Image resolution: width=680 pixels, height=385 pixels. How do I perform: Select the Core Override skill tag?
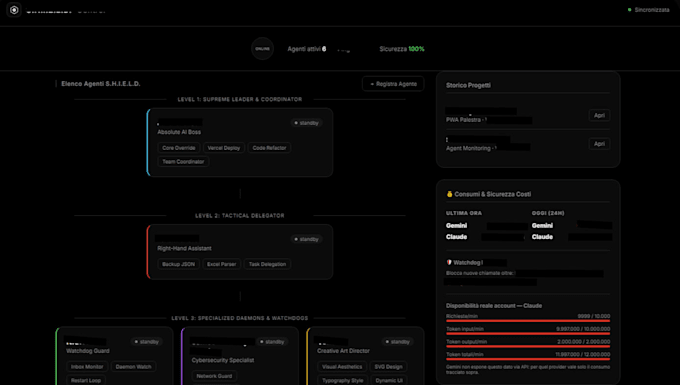179,148
